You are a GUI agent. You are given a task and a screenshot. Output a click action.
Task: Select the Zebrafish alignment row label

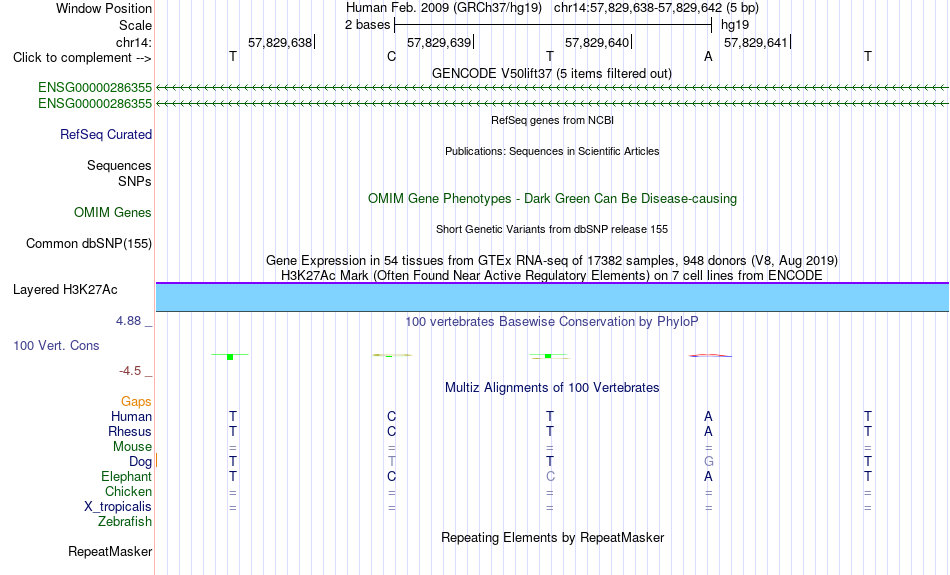click(x=125, y=522)
